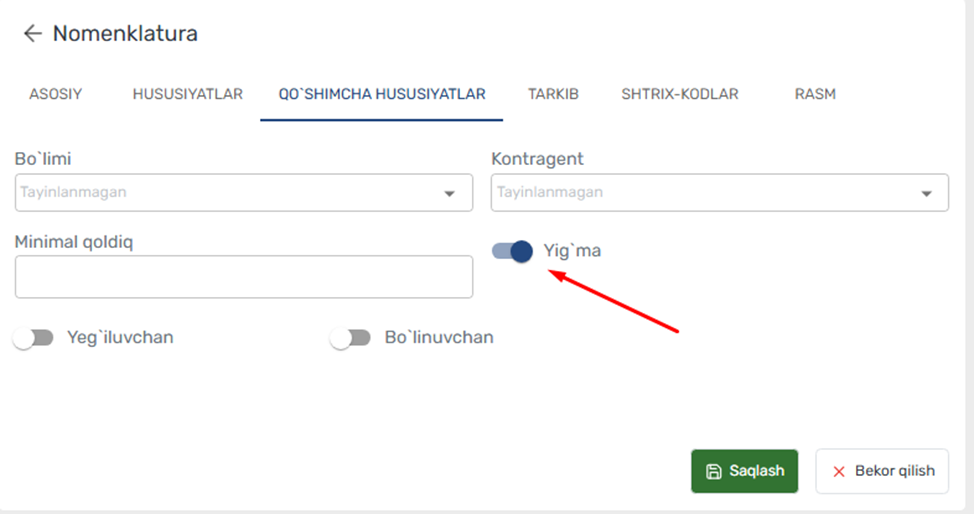Turn off the Yig`ma toggle

tap(512, 251)
